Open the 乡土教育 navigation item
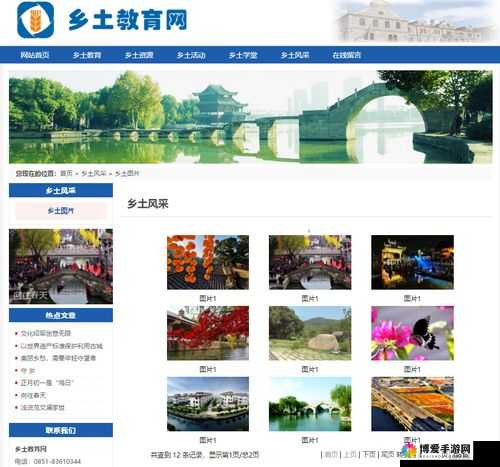Image resolution: width=500 pixels, height=467 pixels. (x=87, y=55)
